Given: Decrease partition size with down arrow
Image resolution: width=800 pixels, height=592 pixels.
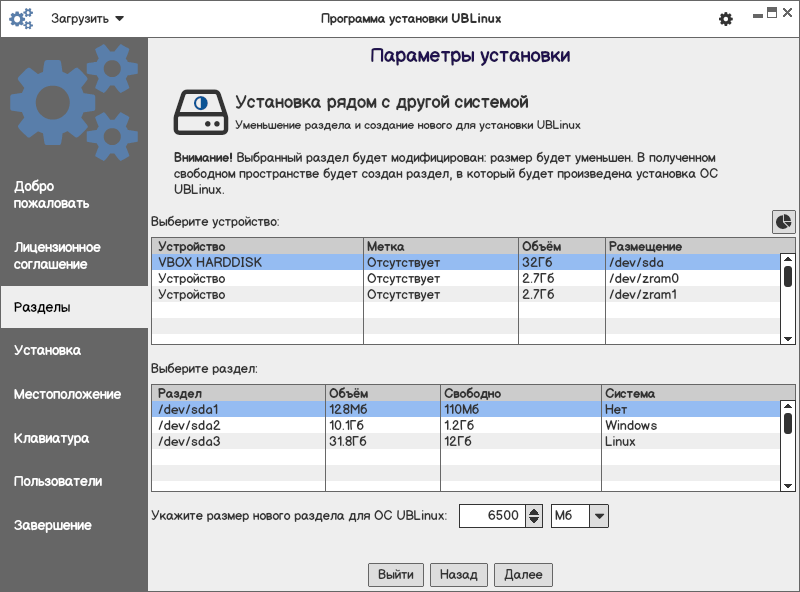Looking at the screenshot, I should coord(534,522).
